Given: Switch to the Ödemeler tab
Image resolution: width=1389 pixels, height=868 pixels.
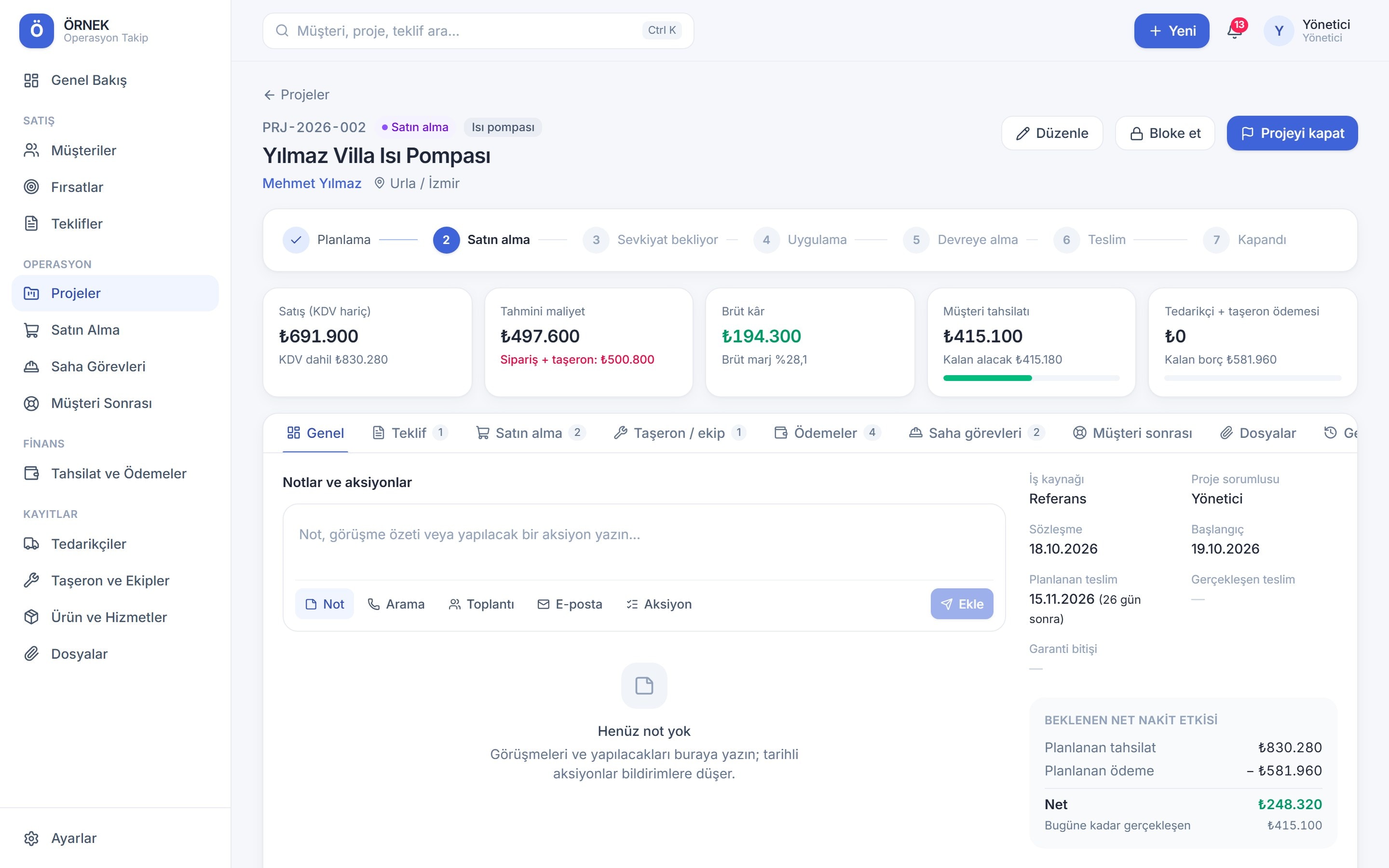Looking at the screenshot, I should click(x=827, y=433).
